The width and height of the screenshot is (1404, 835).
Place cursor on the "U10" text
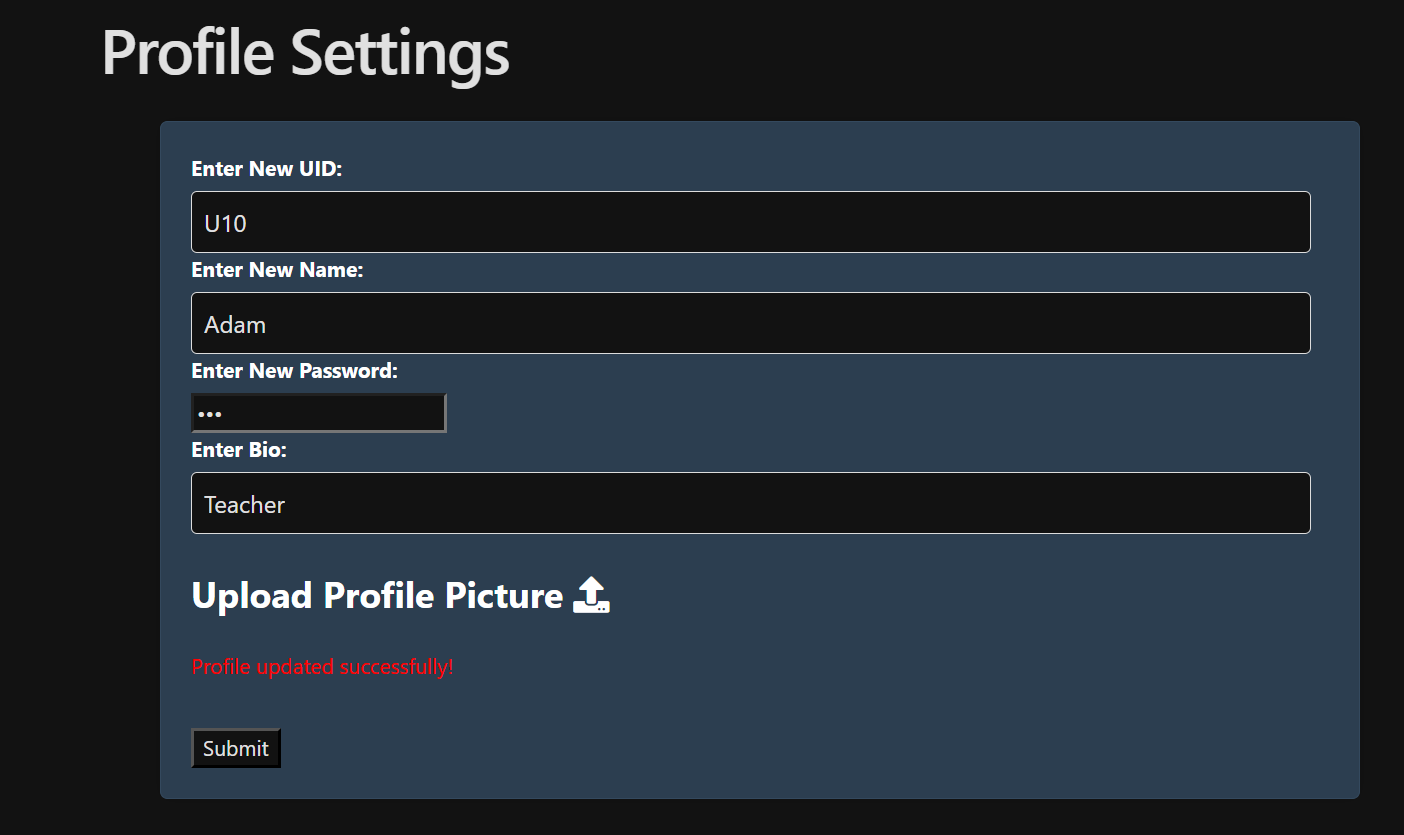click(x=226, y=223)
